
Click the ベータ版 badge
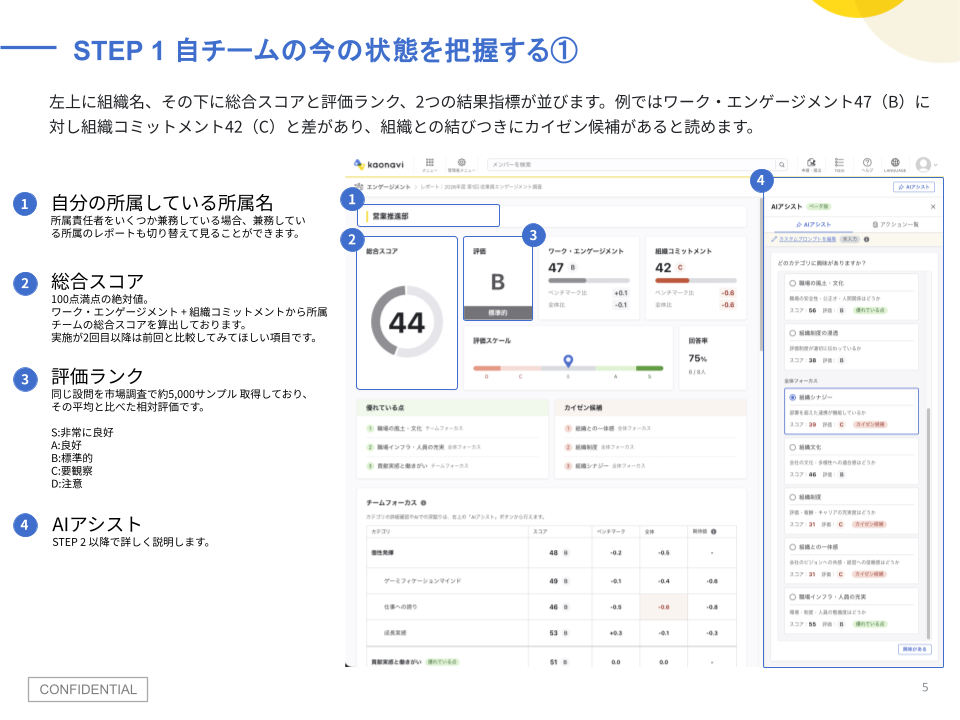tap(819, 206)
